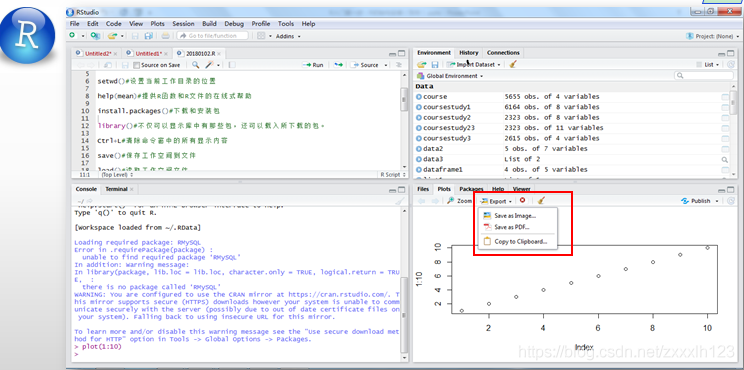This screenshot has height=370, width=744.
Task: Click the Source button
Action: (364, 65)
